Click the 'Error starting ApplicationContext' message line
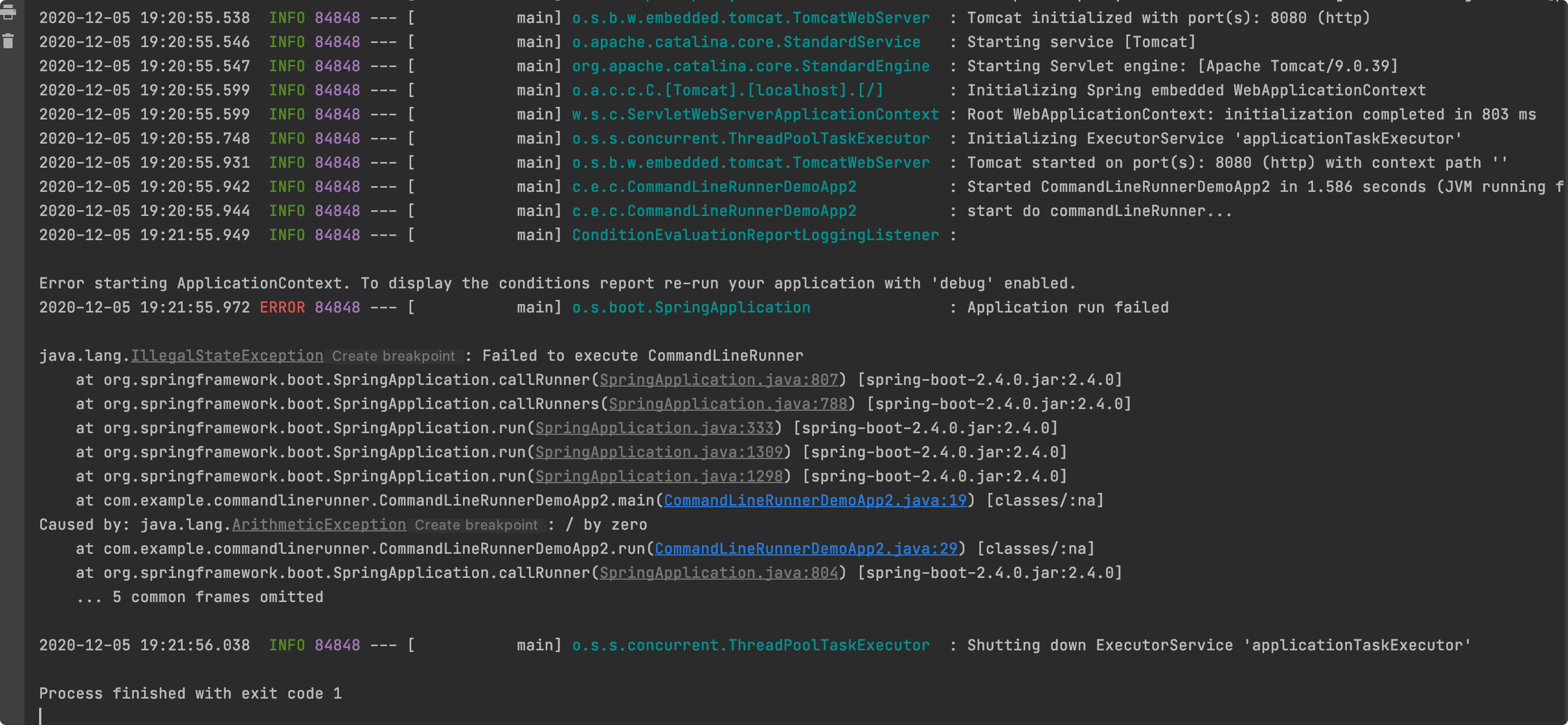Viewport: 1568px width, 725px height. click(557, 284)
